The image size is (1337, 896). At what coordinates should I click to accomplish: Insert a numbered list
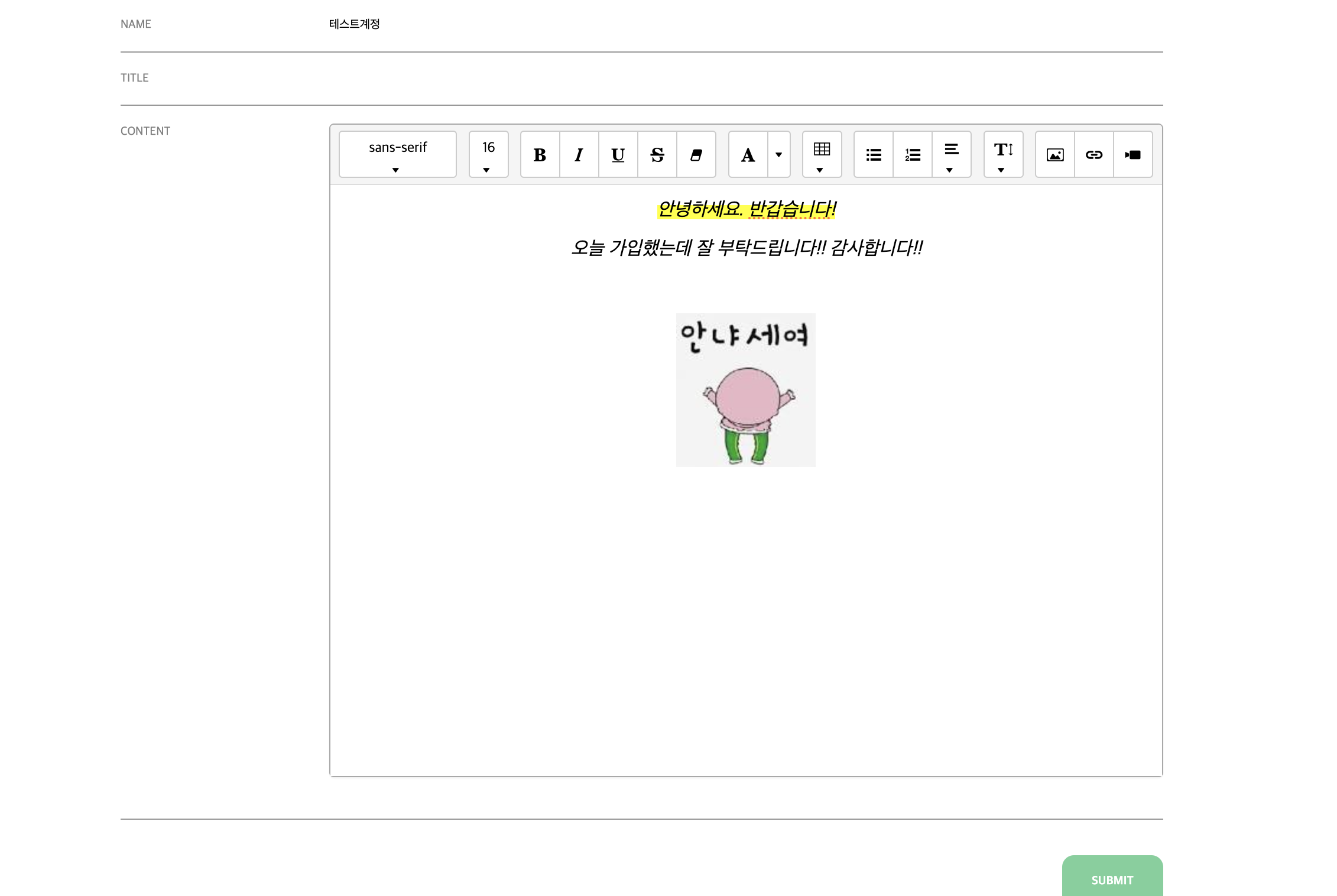pos(912,154)
